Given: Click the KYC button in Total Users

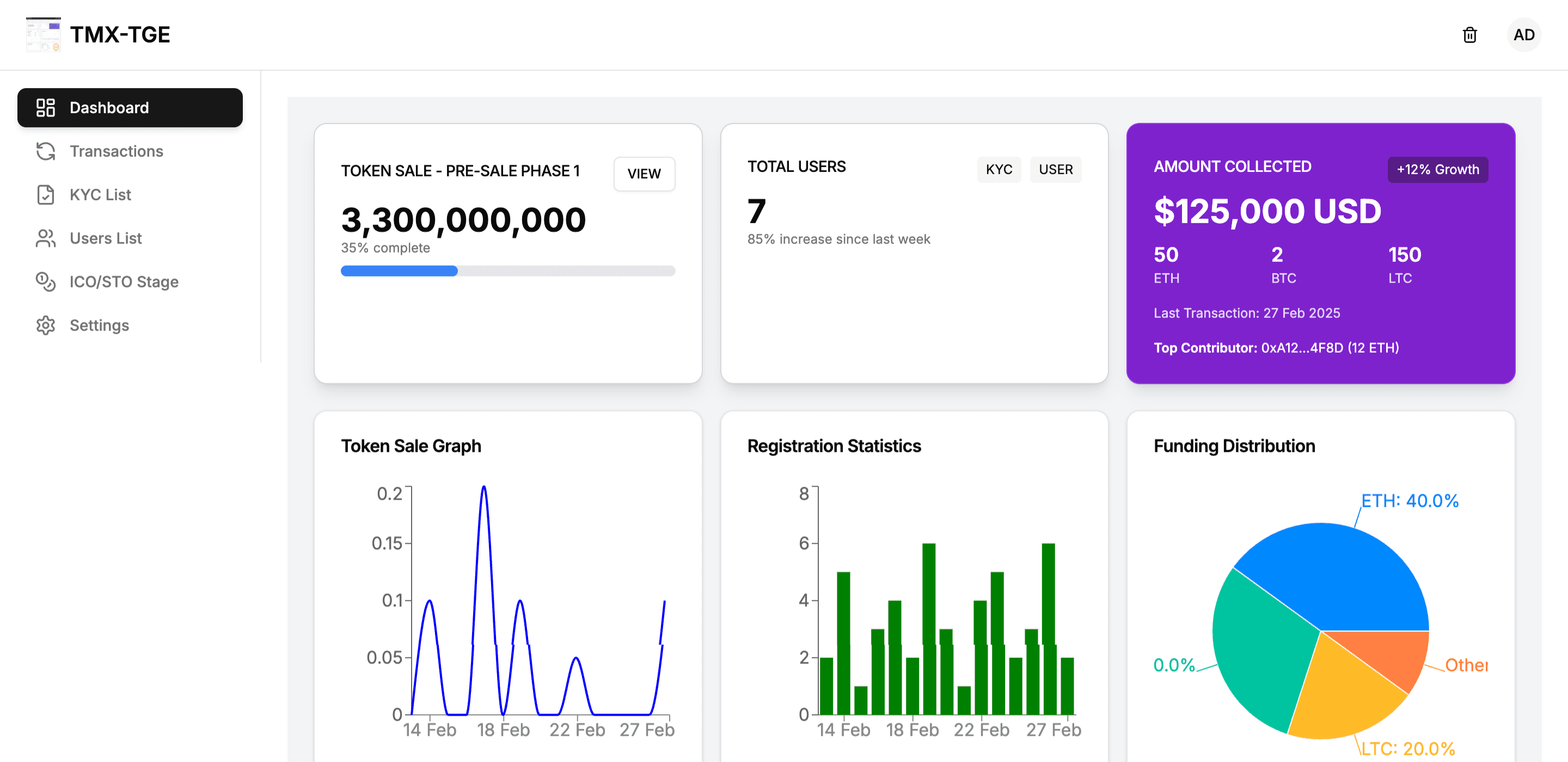Looking at the screenshot, I should [999, 169].
